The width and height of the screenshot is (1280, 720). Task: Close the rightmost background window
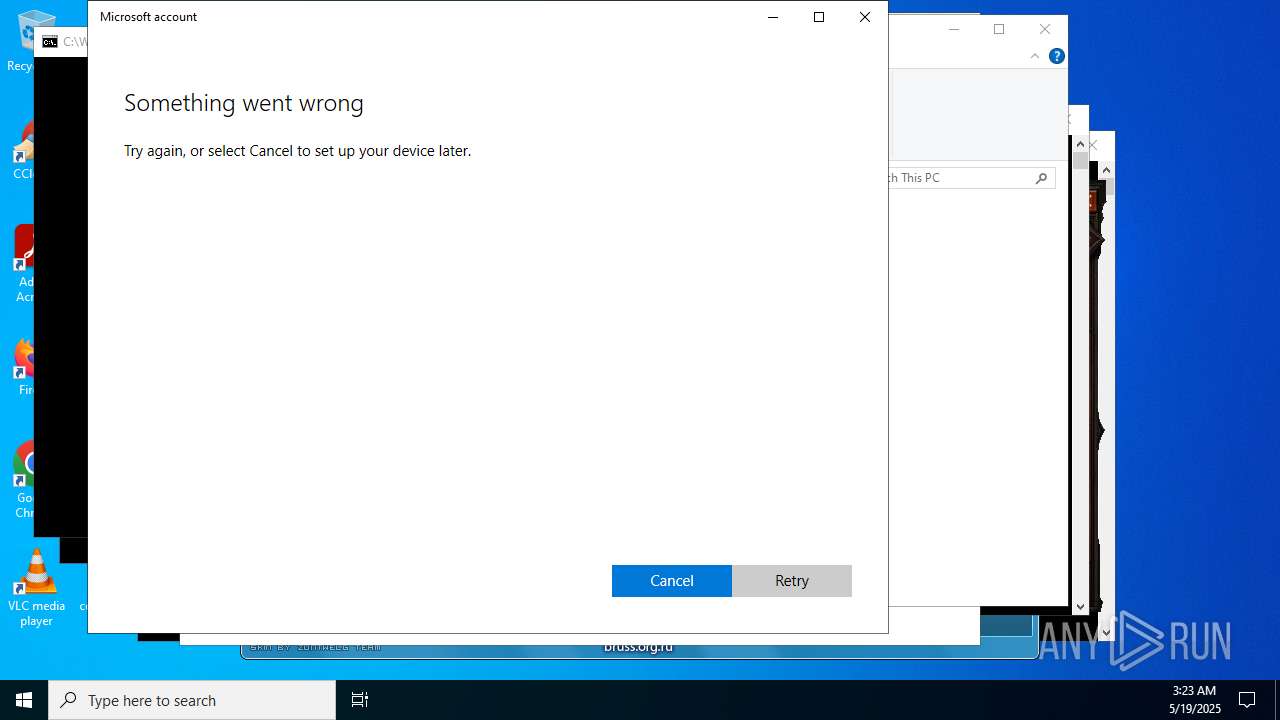click(1093, 145)
